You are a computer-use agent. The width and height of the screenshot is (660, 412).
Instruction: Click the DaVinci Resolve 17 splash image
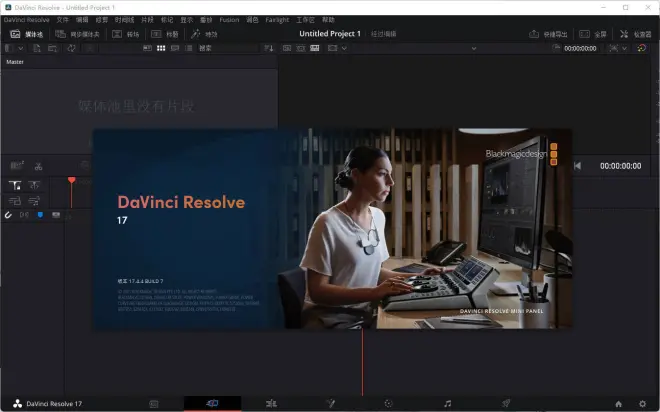click(332, 228)
